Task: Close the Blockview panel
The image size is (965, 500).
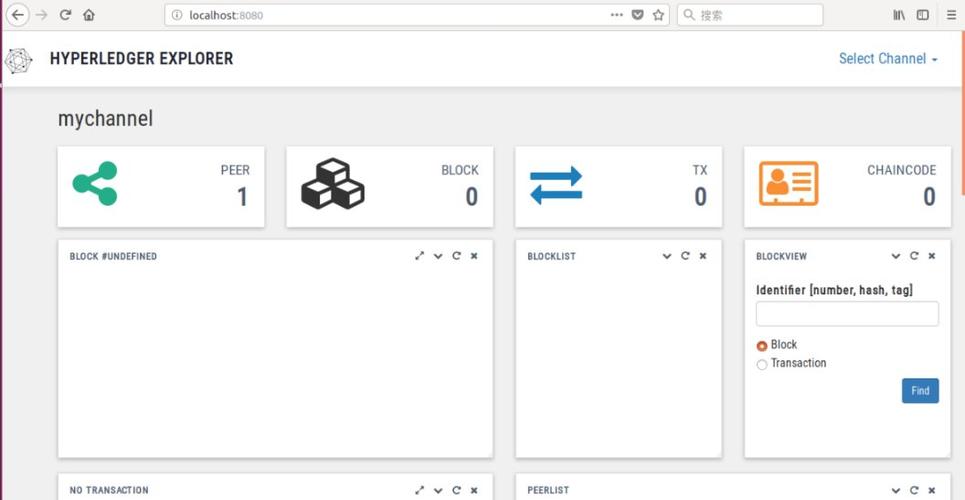Action: click(x=932, y=256)
